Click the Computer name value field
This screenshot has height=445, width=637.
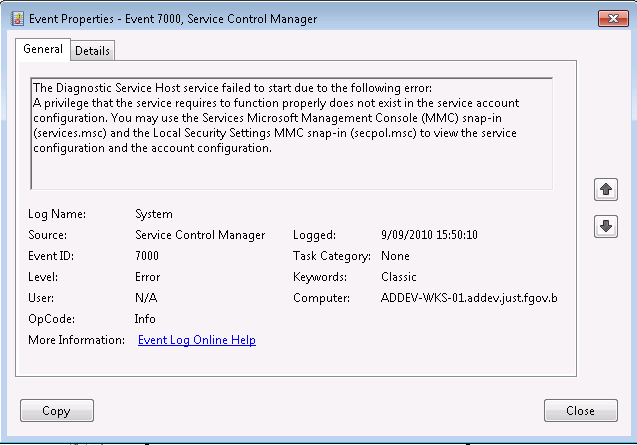[469, 298]
